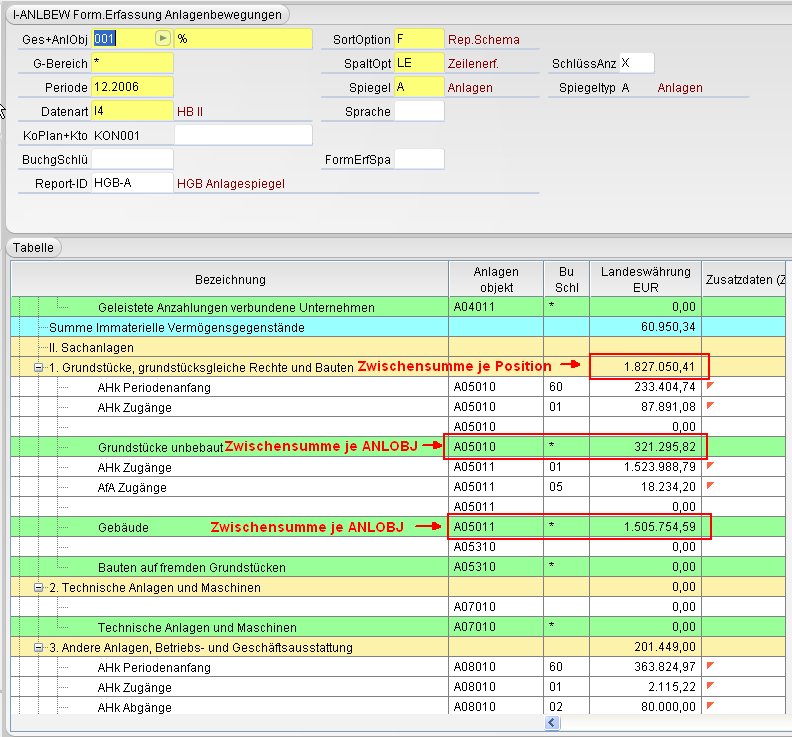
Task: Collapse the Technische Anlagen und Maschinen node
Action: click(x=38, y=587)
